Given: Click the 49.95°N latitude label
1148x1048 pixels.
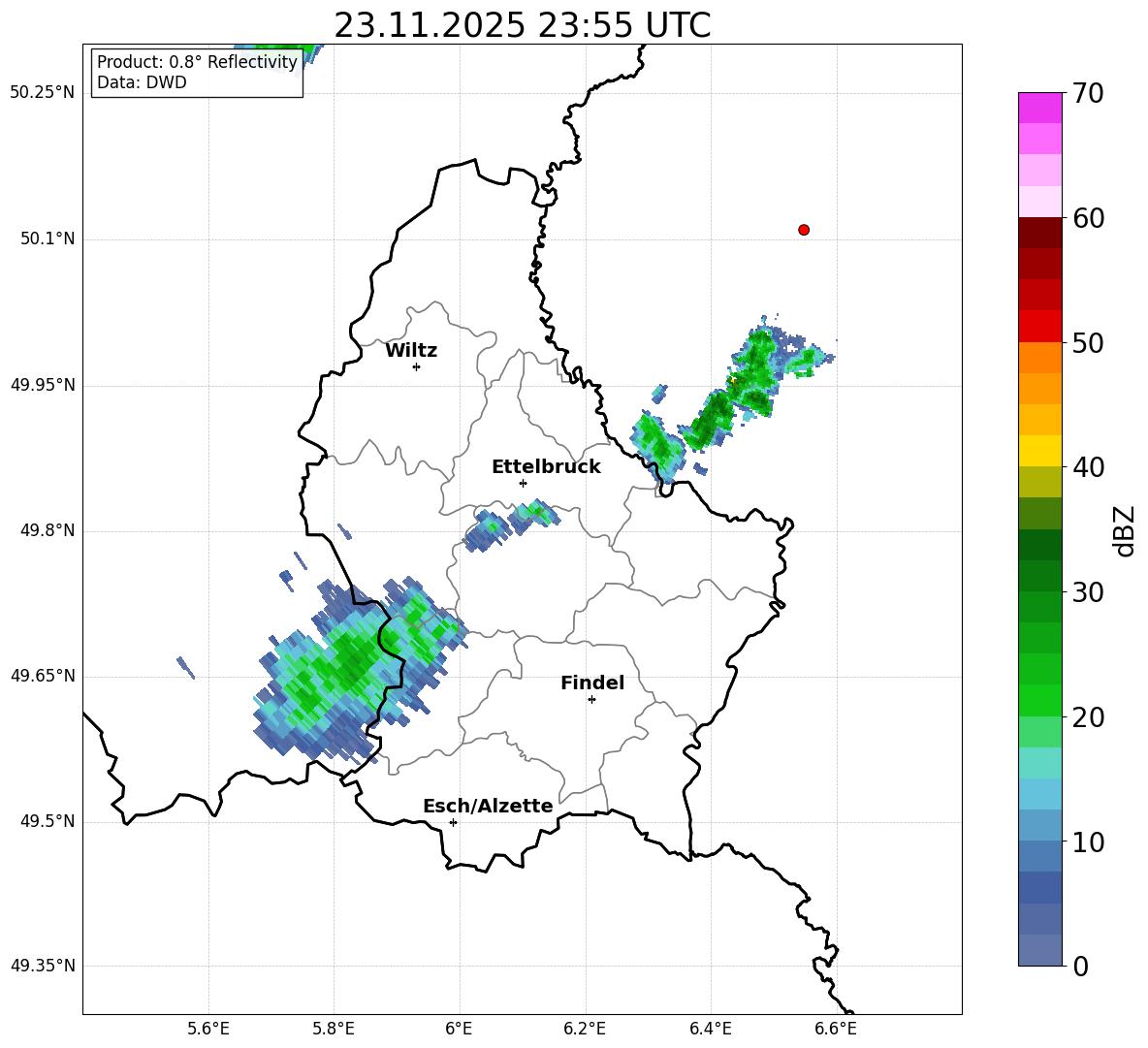Looking at the screenshot, I should coord(43,385).
